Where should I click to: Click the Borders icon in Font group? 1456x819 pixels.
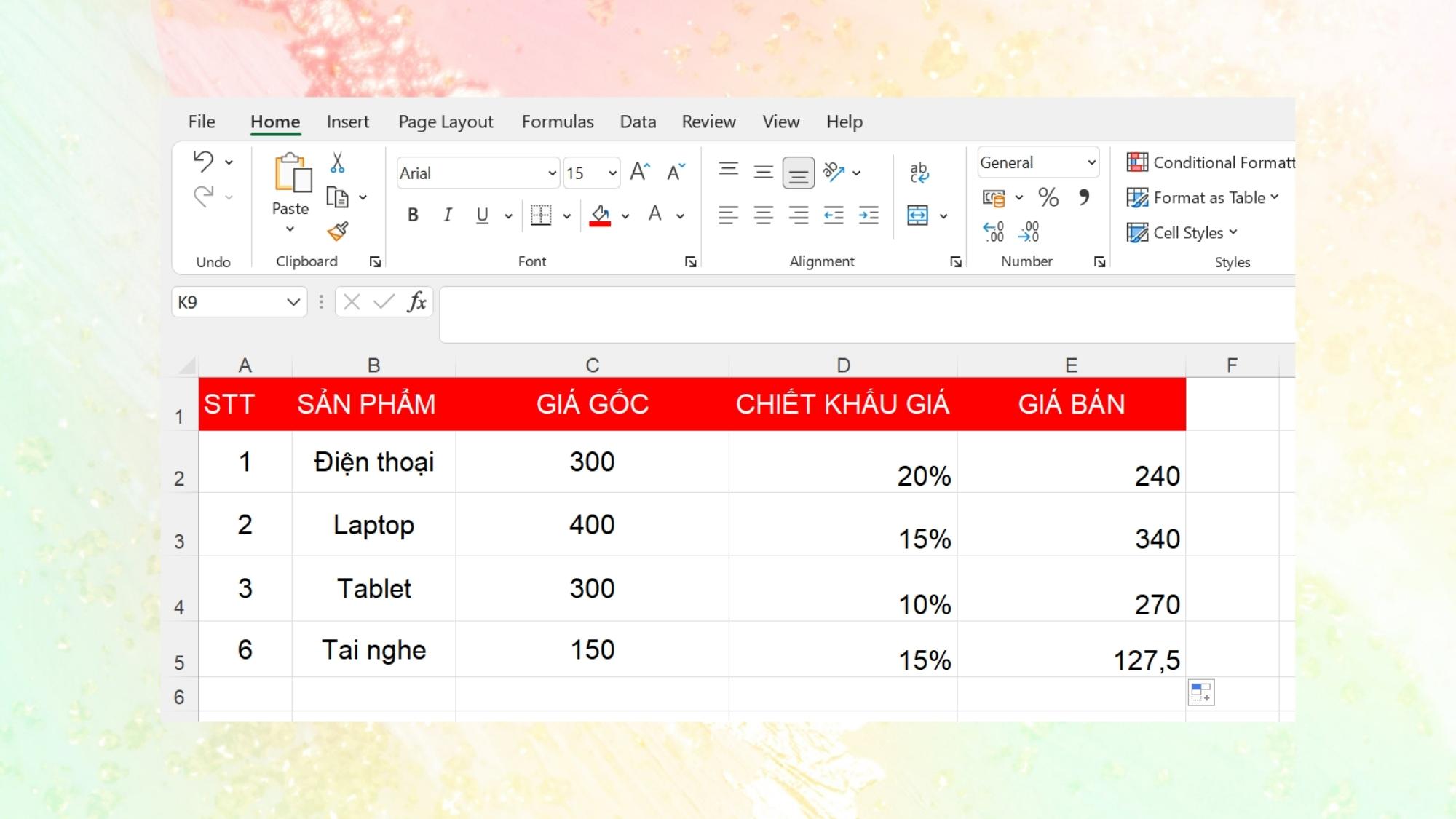540,215
